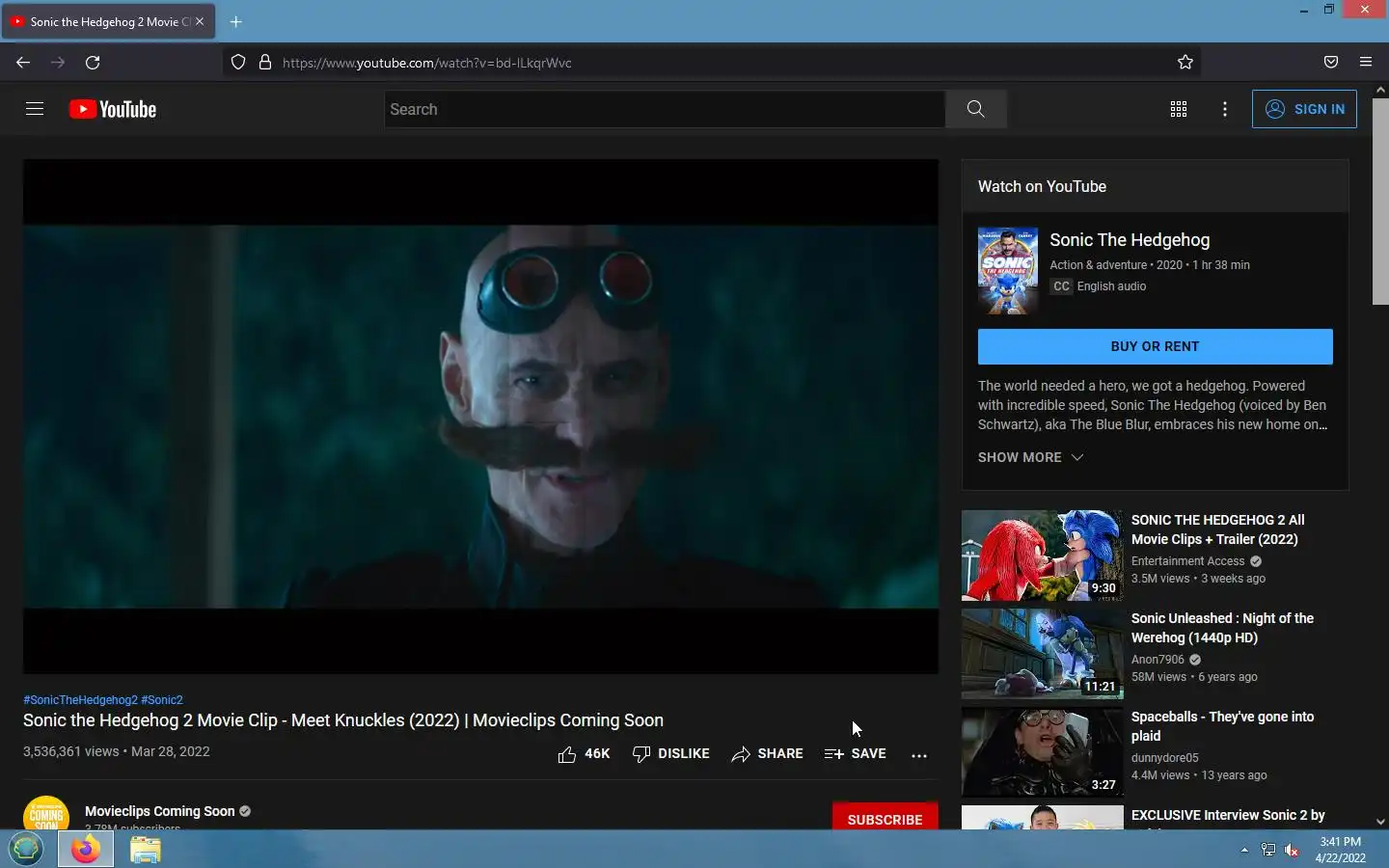Click the scrollbar down arrow
This screenshot has height=868, width=1389.
tap(1380, 822)
